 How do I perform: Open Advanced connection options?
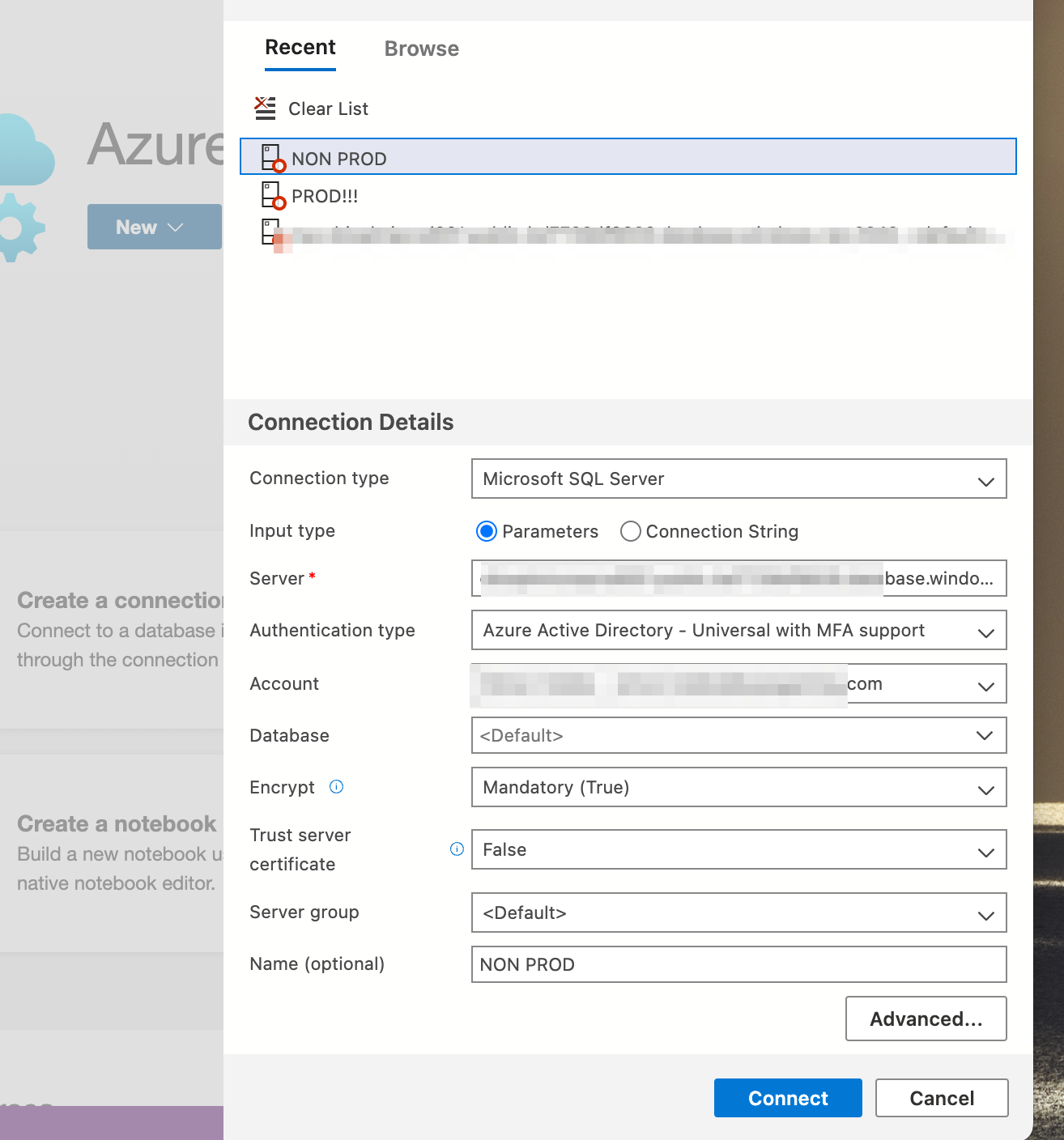tap(926, 1019)
